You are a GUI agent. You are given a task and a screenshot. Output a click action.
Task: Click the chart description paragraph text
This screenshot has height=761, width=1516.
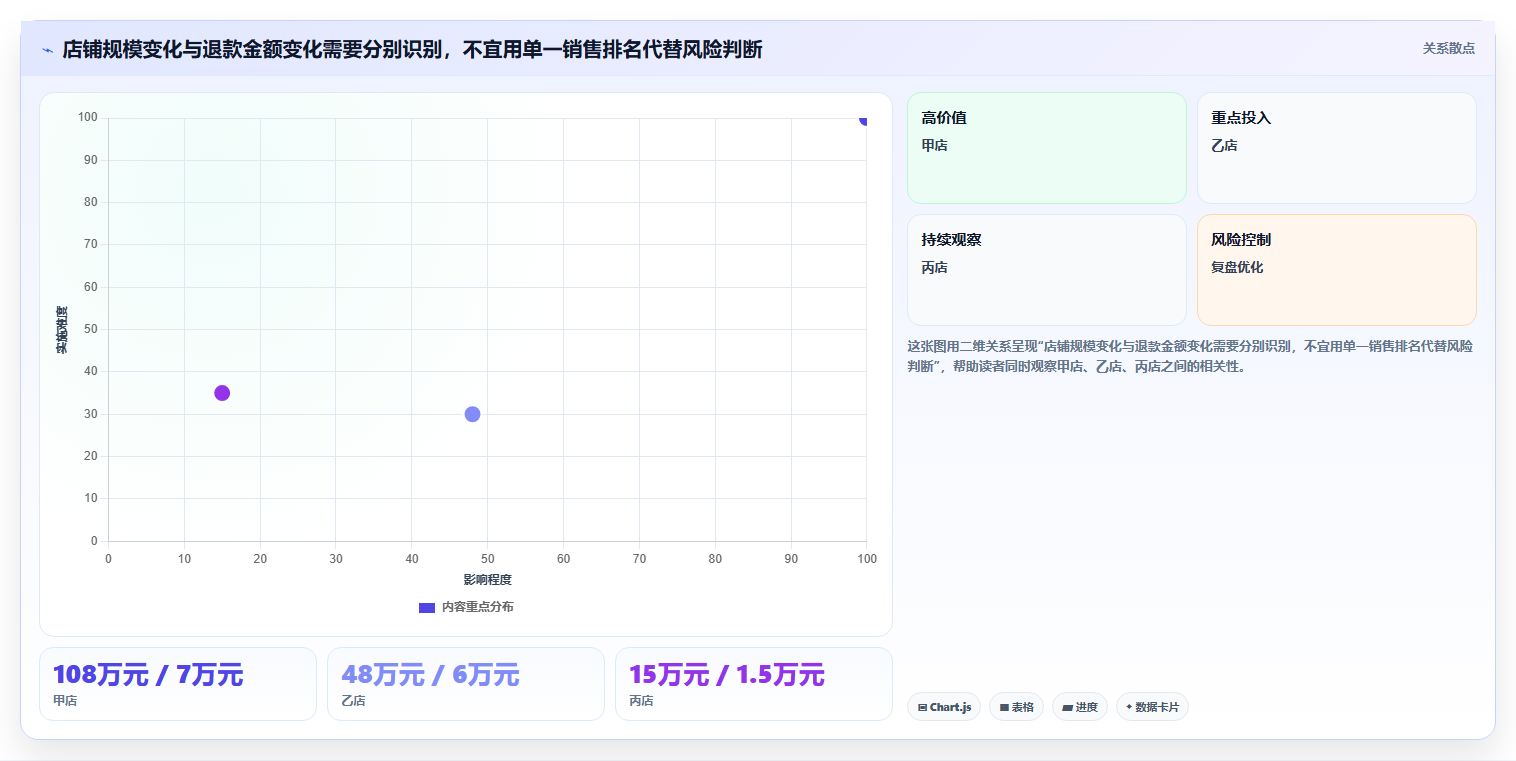pos(1190,356)
